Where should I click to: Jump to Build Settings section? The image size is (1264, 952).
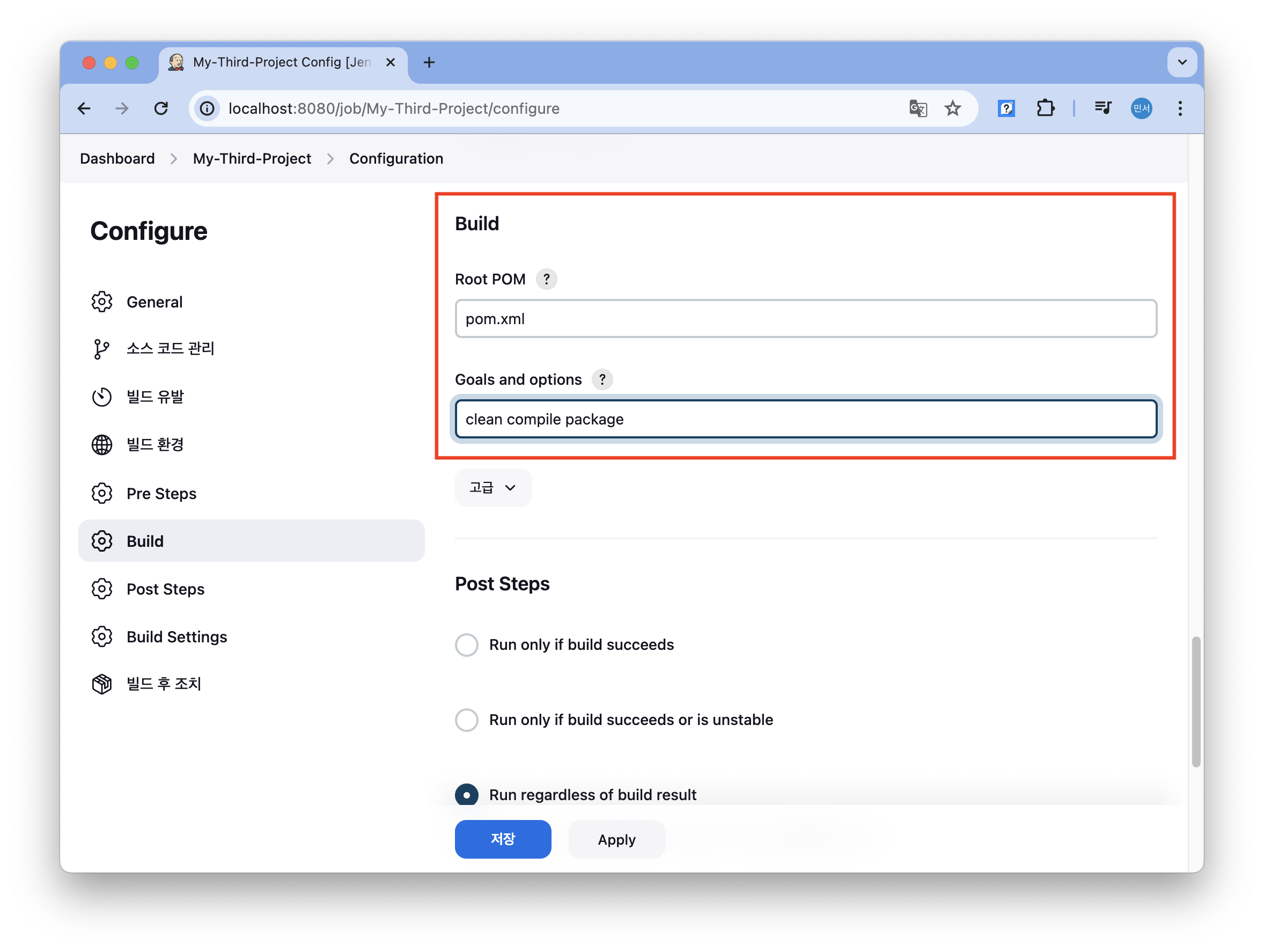tap(177, 636)
